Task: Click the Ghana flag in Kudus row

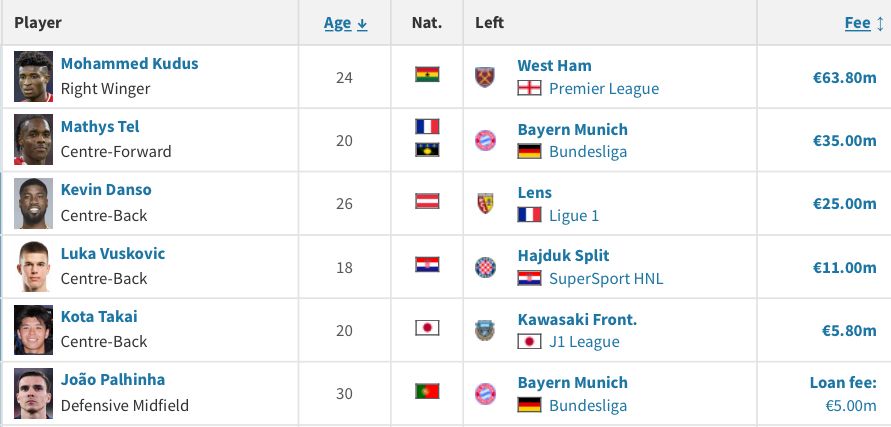Action: (427, 74)
